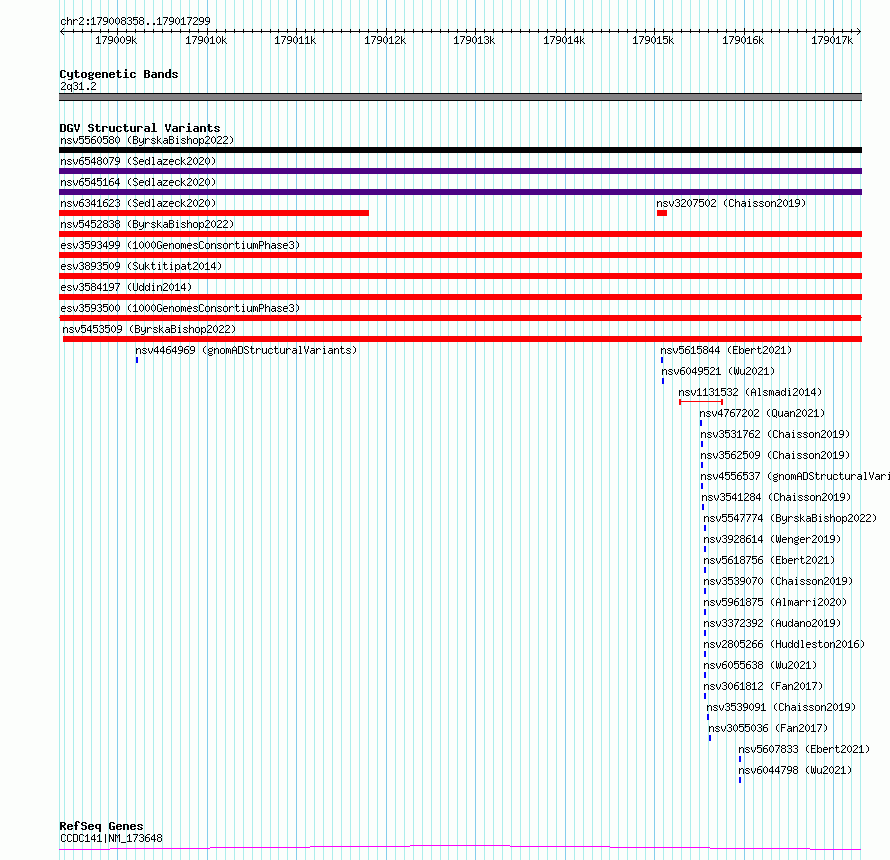The height and width of the screenshot is (860, 890).
Task: Open nsv5452838 (ByrskaBishop2022) label
Action: point(147,224)
